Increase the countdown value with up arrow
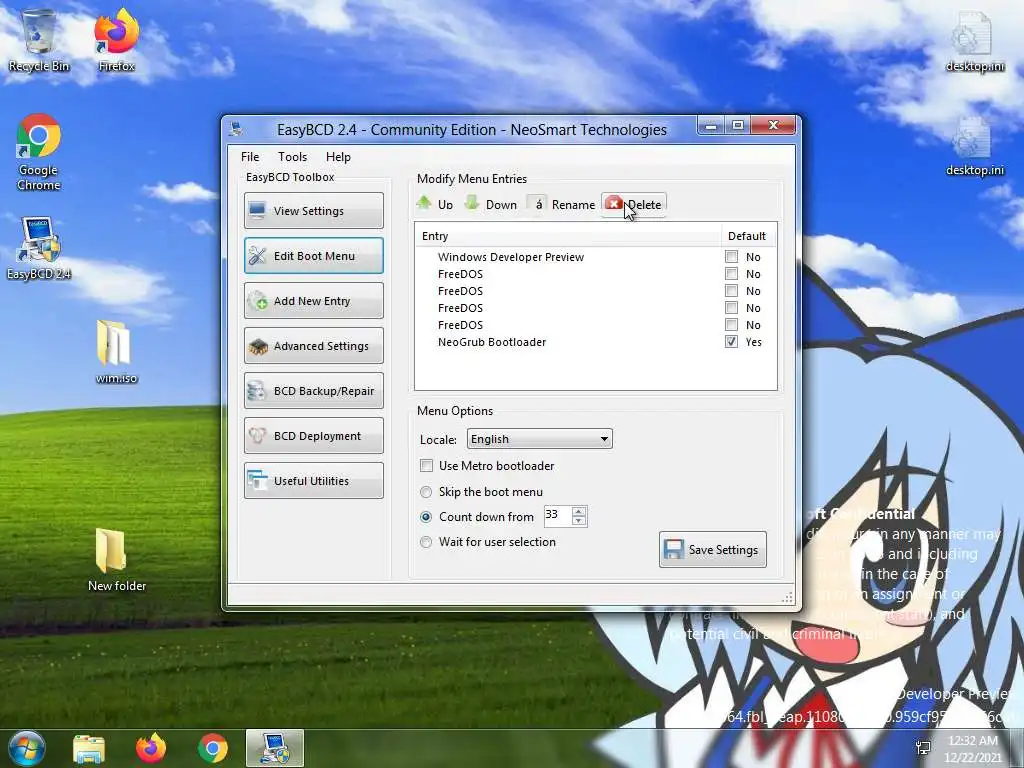Screen dimensions: 1024x768 pyautogui.click(x=579, y=511)
